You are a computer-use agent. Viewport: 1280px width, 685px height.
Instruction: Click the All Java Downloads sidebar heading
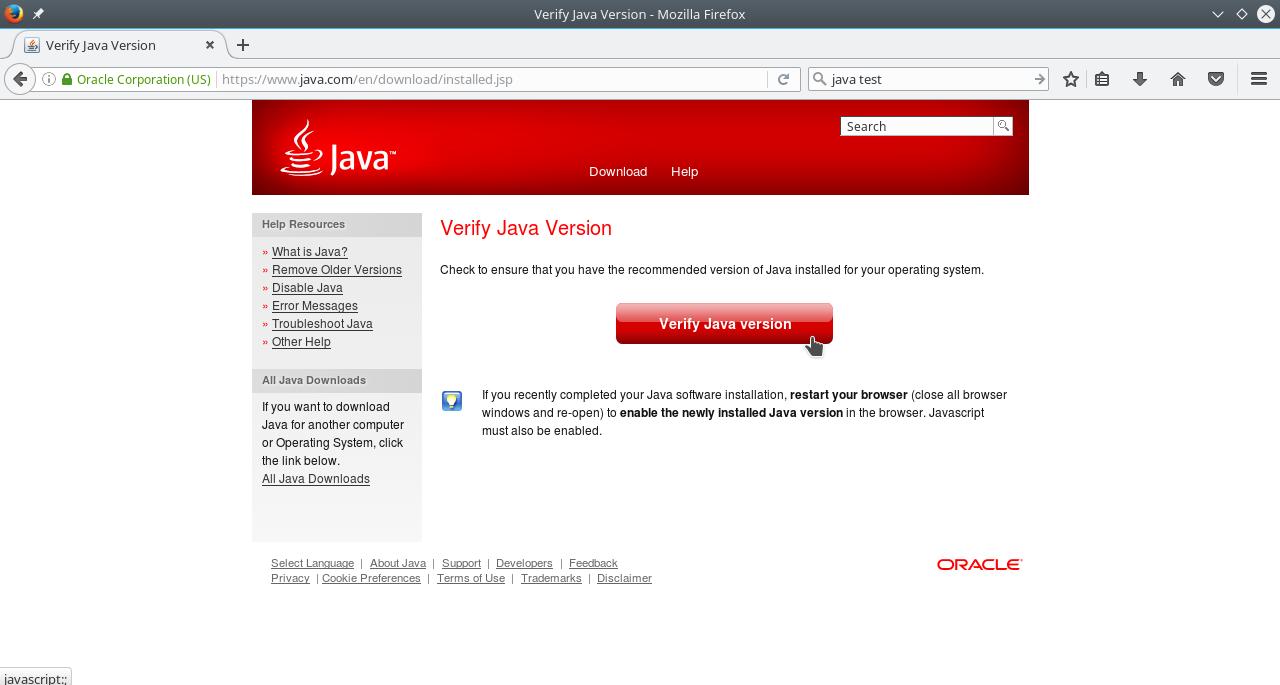[x=314, y=380]
